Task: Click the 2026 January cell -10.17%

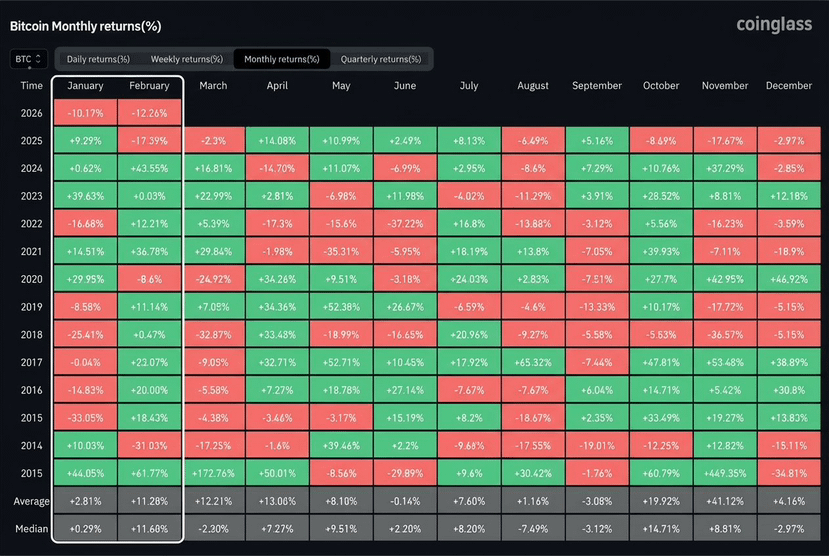Action: tap(85, 113)
